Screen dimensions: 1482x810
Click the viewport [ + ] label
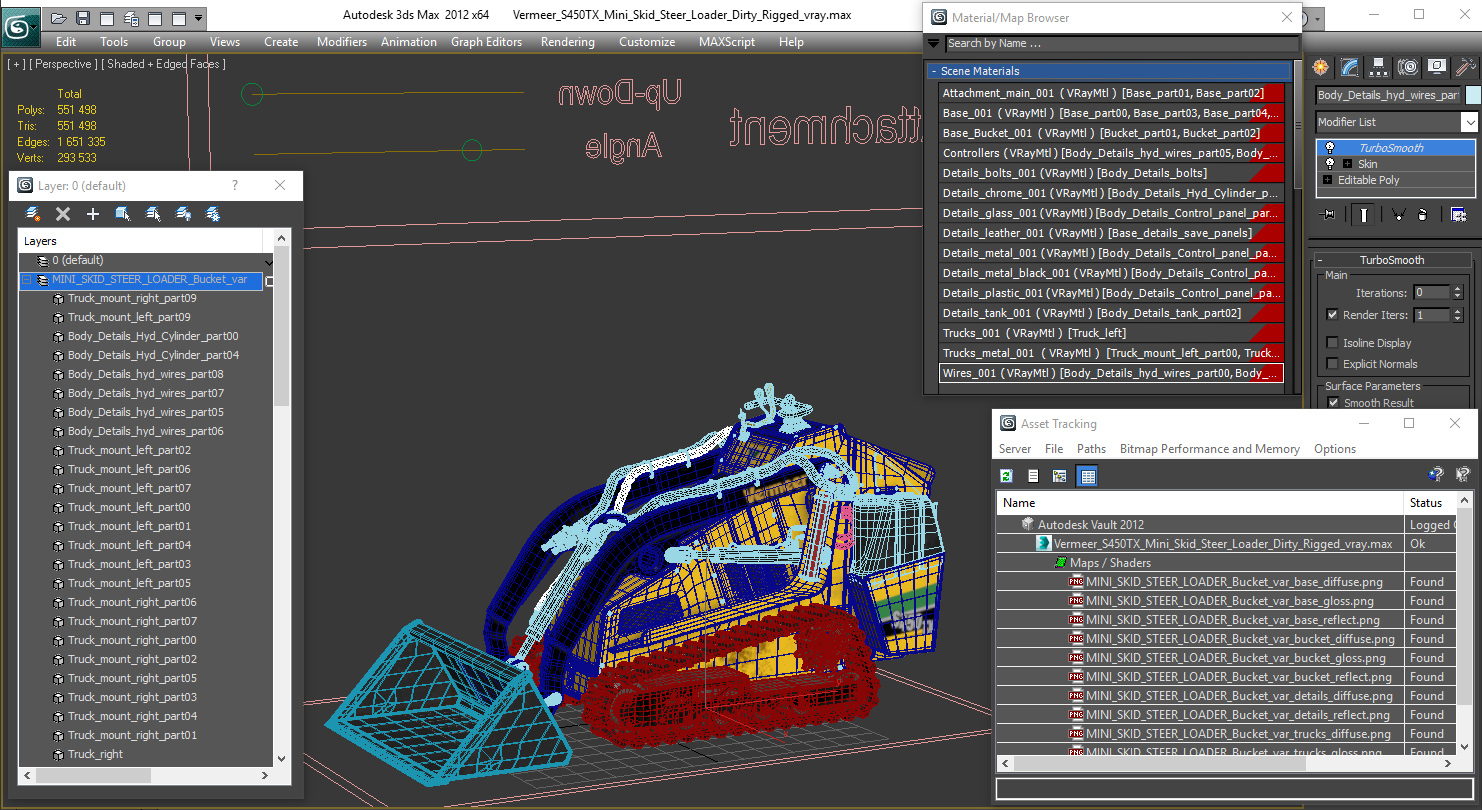(16, 64)
